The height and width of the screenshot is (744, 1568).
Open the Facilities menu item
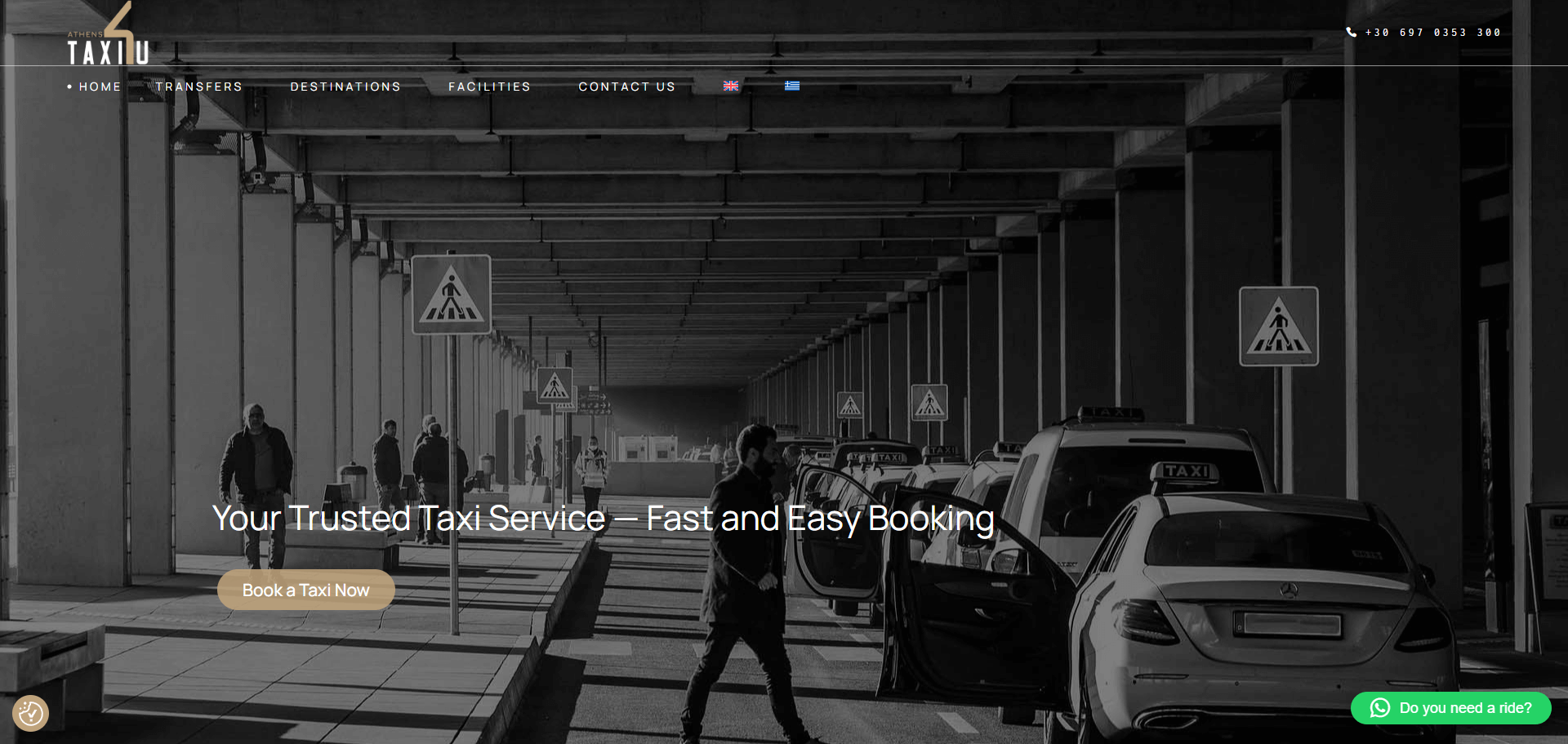click(489, 87)
